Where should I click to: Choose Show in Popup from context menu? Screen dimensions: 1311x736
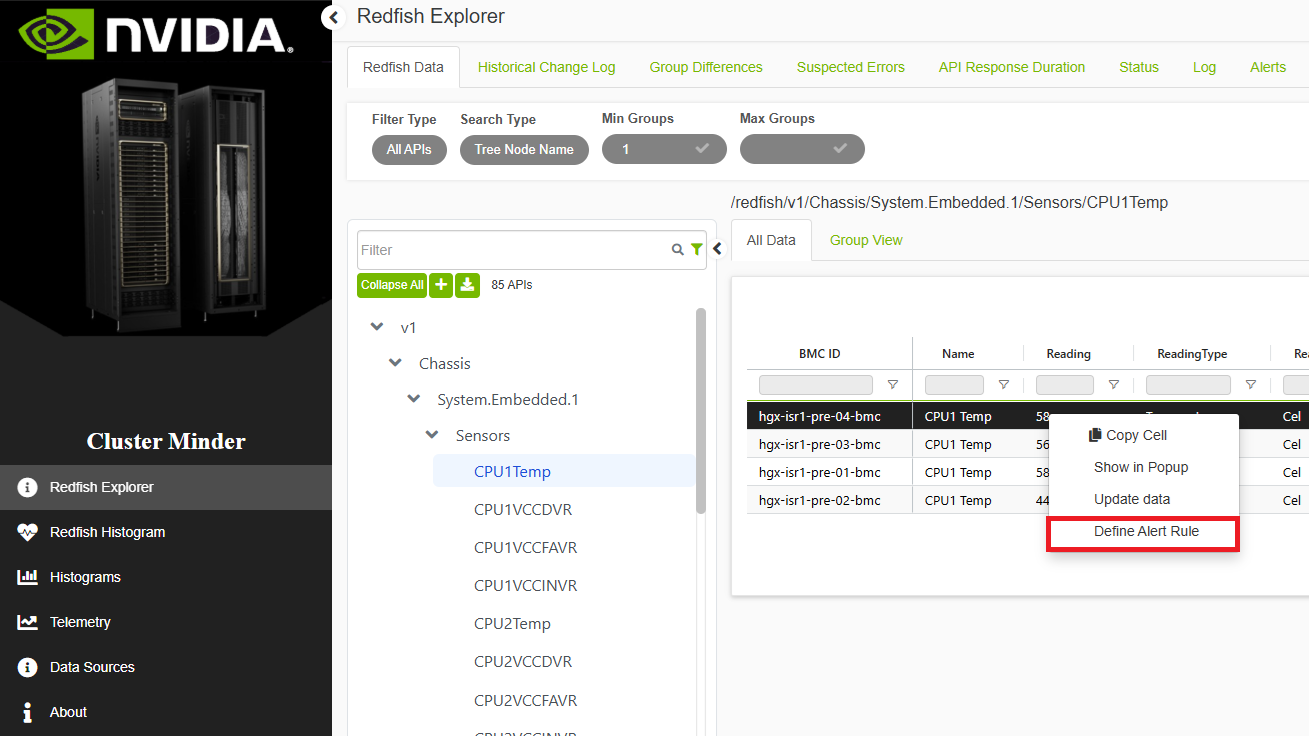click(1143, 467)
